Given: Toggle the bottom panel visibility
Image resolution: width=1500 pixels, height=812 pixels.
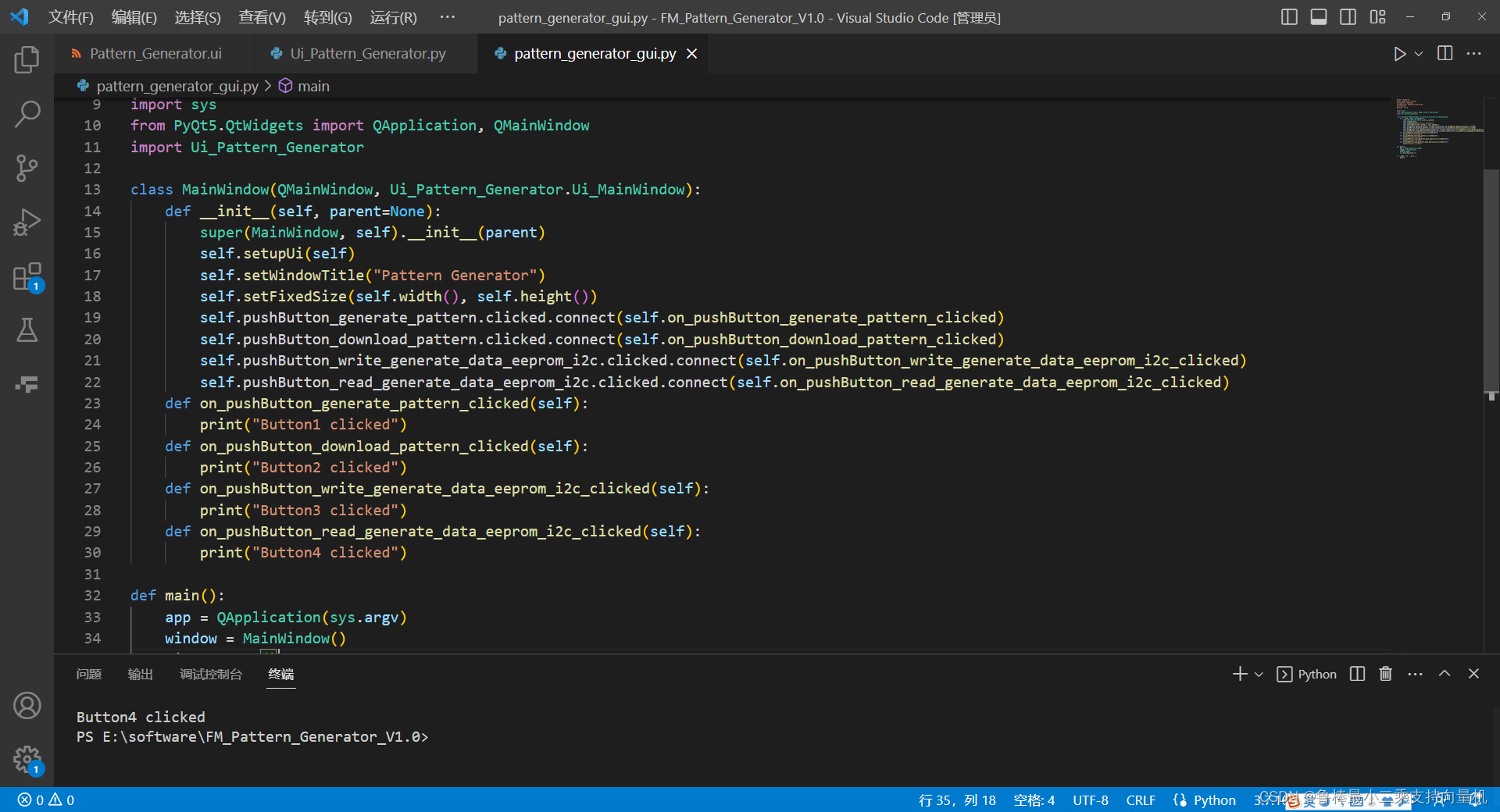Looking at the screenshot, I should 1318,16.
